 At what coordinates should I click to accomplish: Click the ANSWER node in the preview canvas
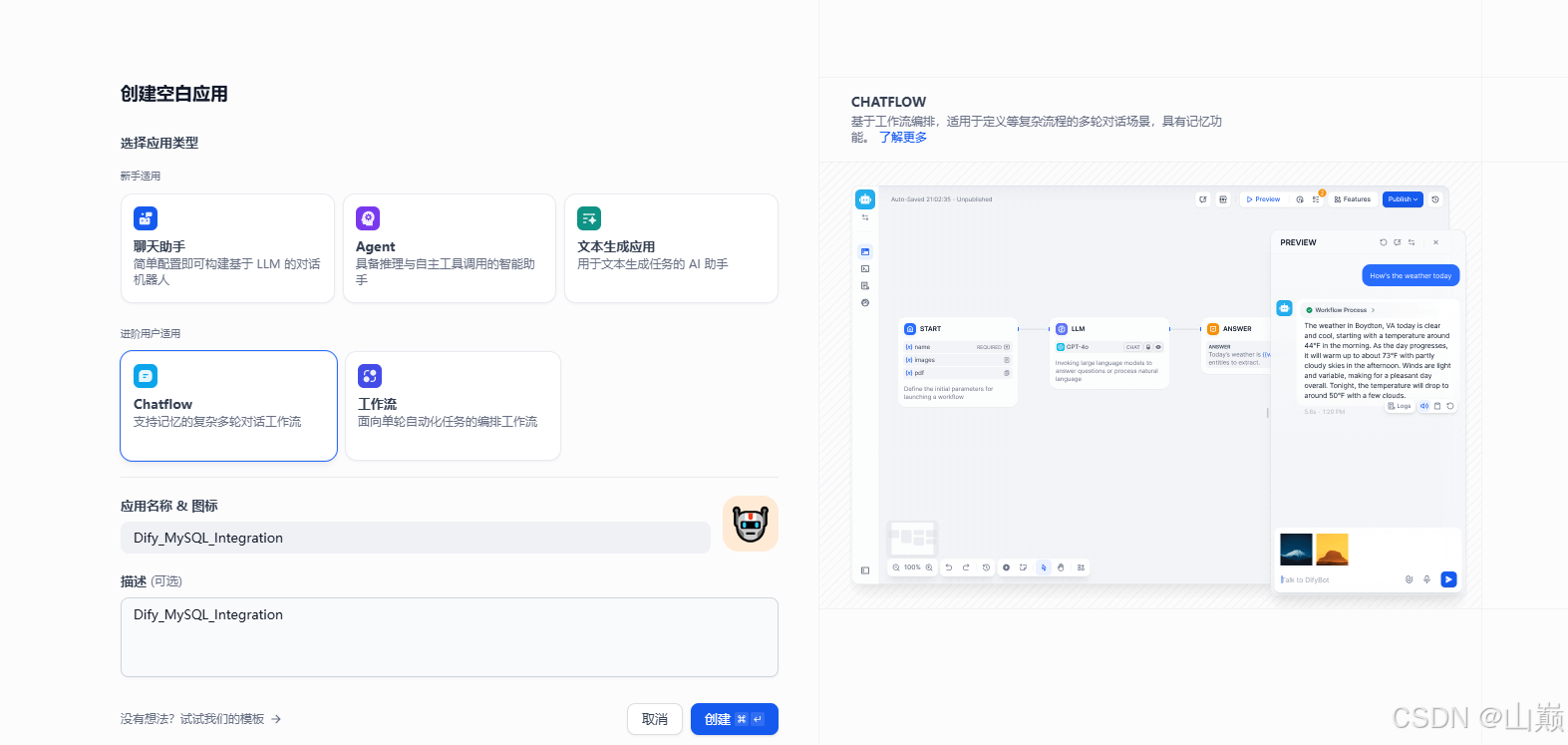1236,345
